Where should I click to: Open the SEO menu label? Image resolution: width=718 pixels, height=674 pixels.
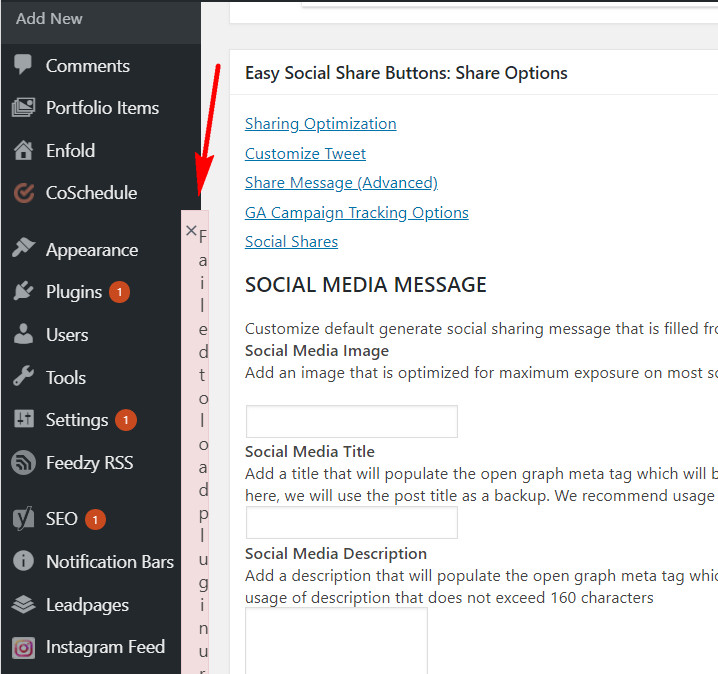(61, 519)
